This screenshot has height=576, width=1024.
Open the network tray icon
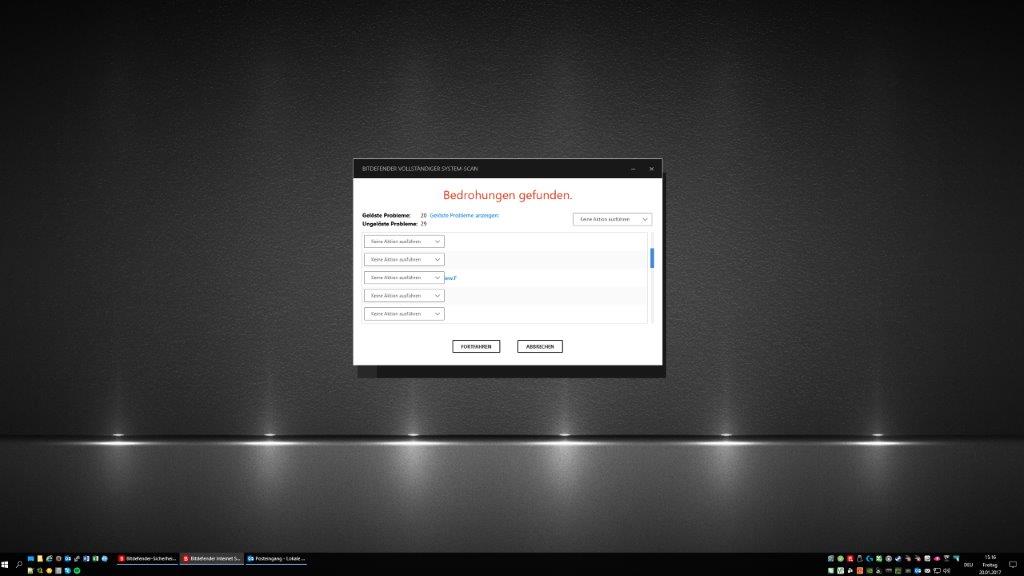pyautogui.click(x=937, y=571)
